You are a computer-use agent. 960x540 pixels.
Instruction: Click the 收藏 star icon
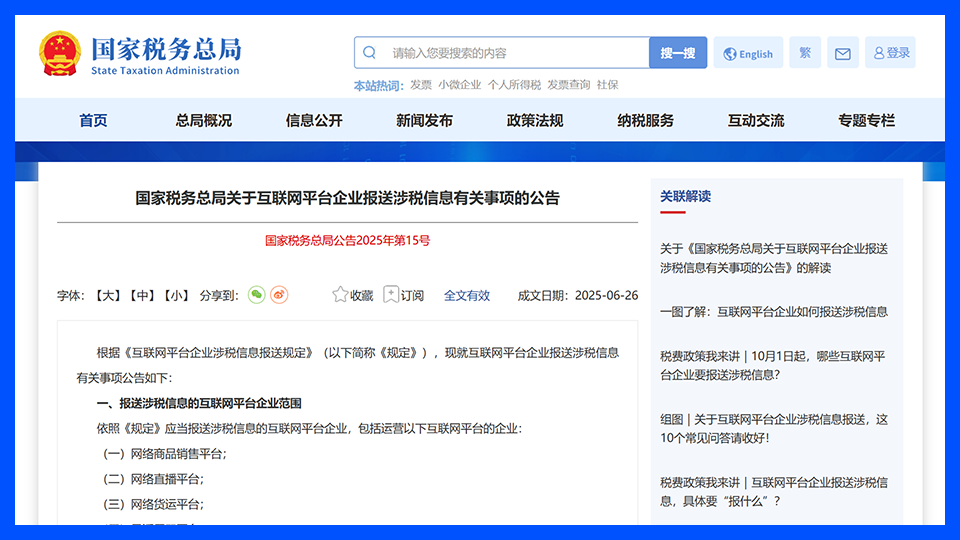(x=341, y=295)
